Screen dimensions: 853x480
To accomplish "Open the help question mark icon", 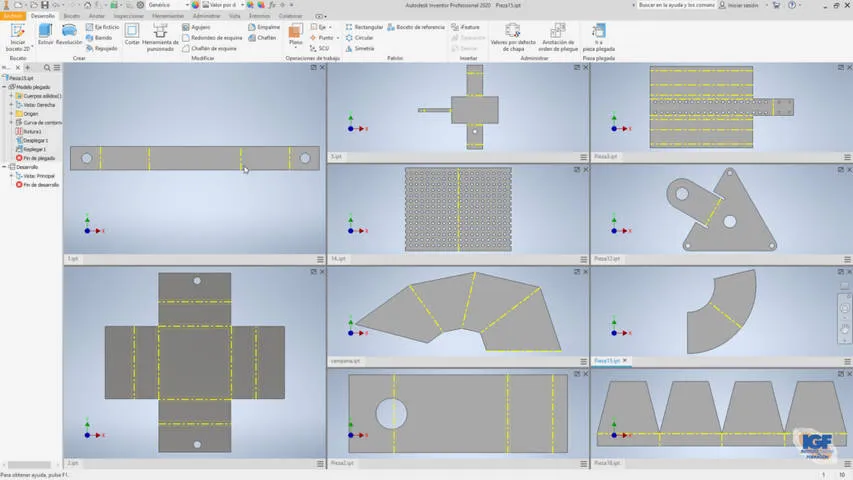I will click(792, 5).
